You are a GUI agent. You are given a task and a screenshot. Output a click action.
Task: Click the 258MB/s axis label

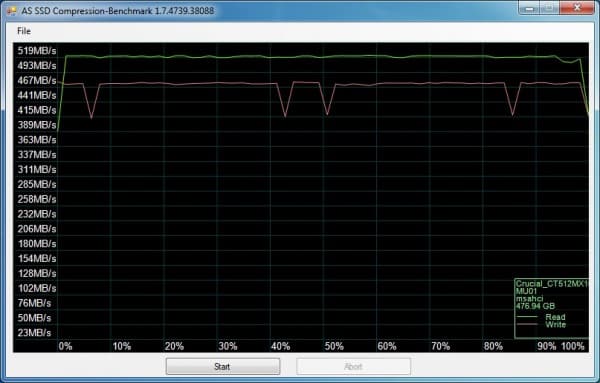[37, 199]
